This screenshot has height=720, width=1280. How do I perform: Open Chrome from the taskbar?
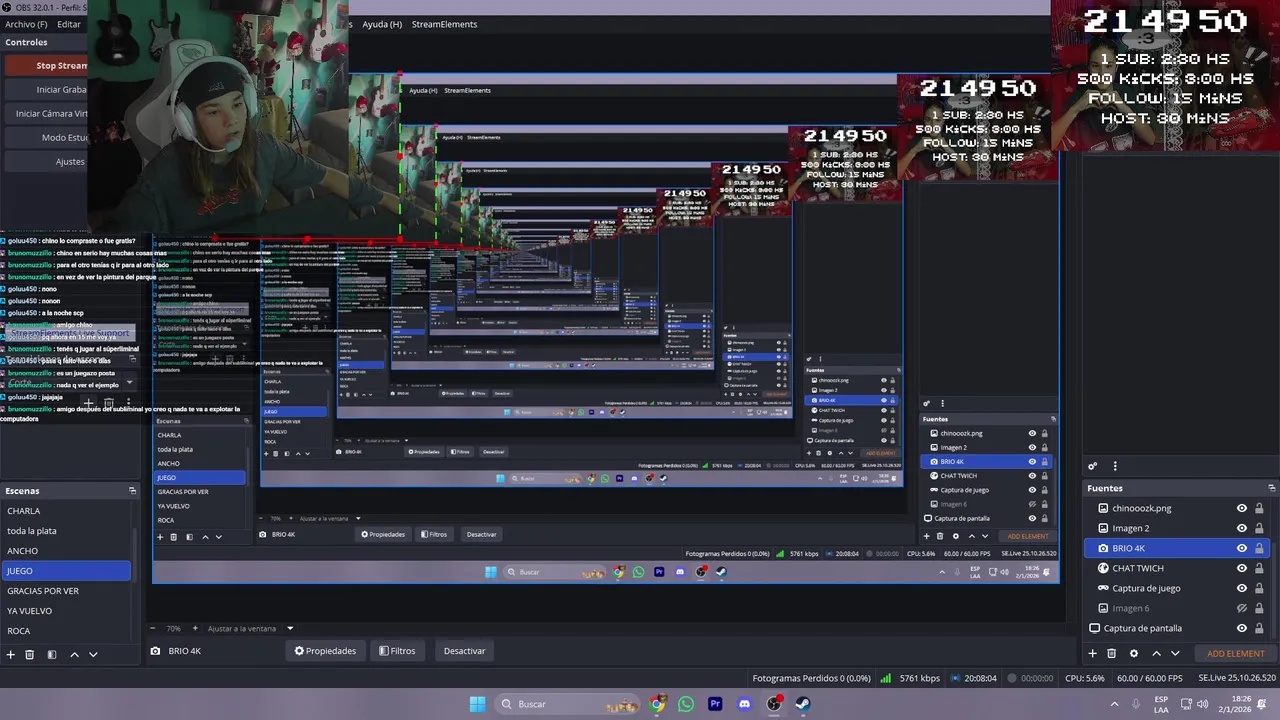tap(657, 704)
